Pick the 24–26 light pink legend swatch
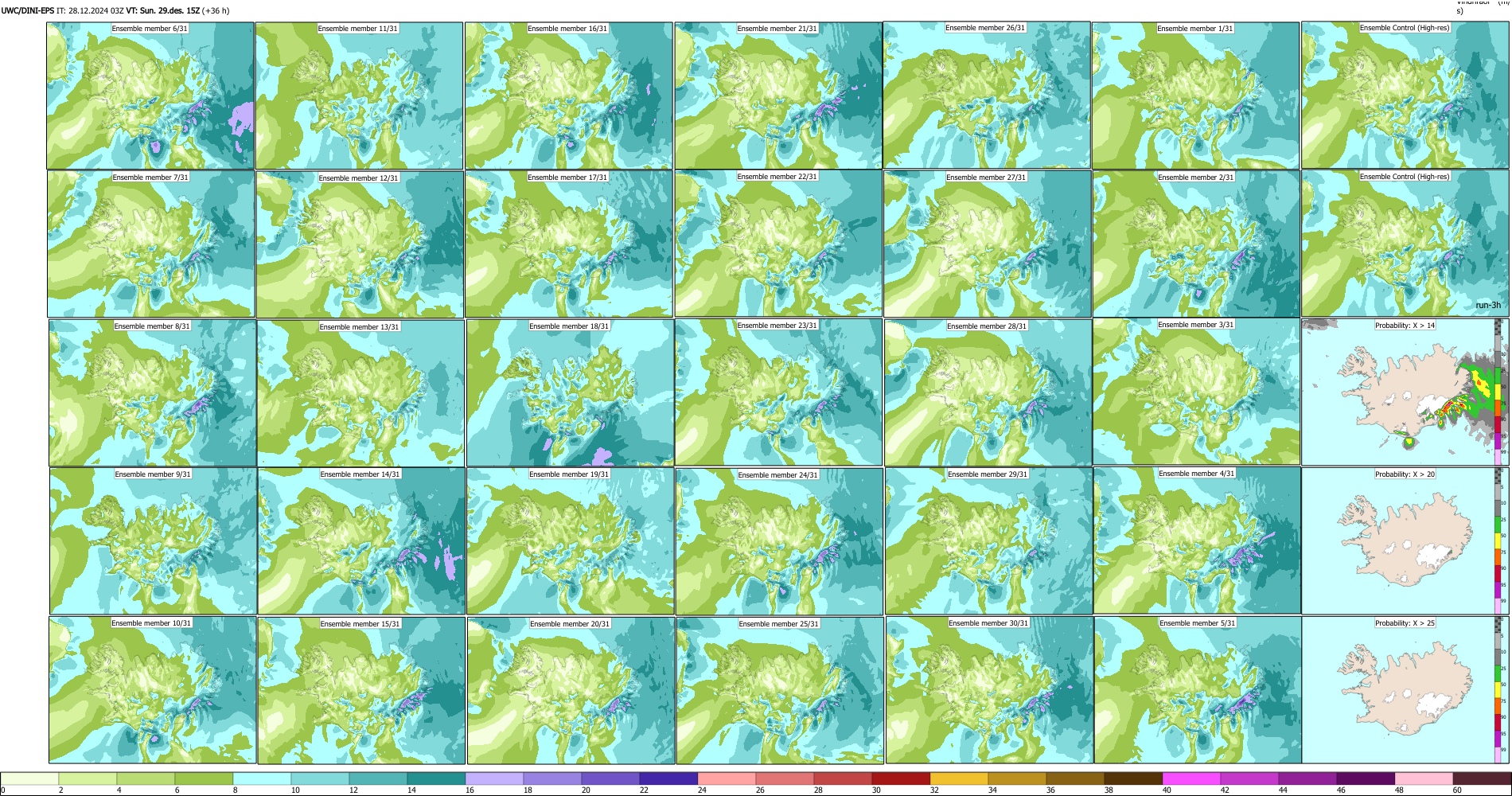The image size is (1512, 796). (x=727, y=778)
